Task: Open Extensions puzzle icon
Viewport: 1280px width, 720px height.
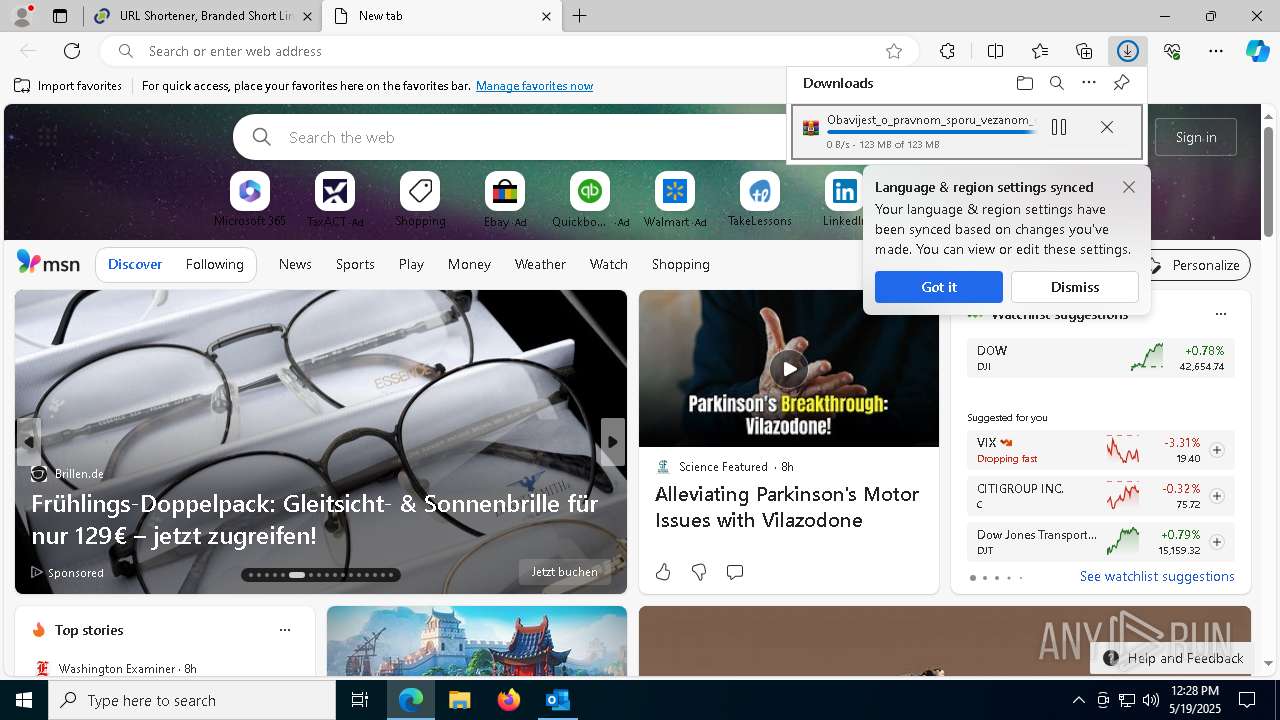Action: tap(948, 51)
